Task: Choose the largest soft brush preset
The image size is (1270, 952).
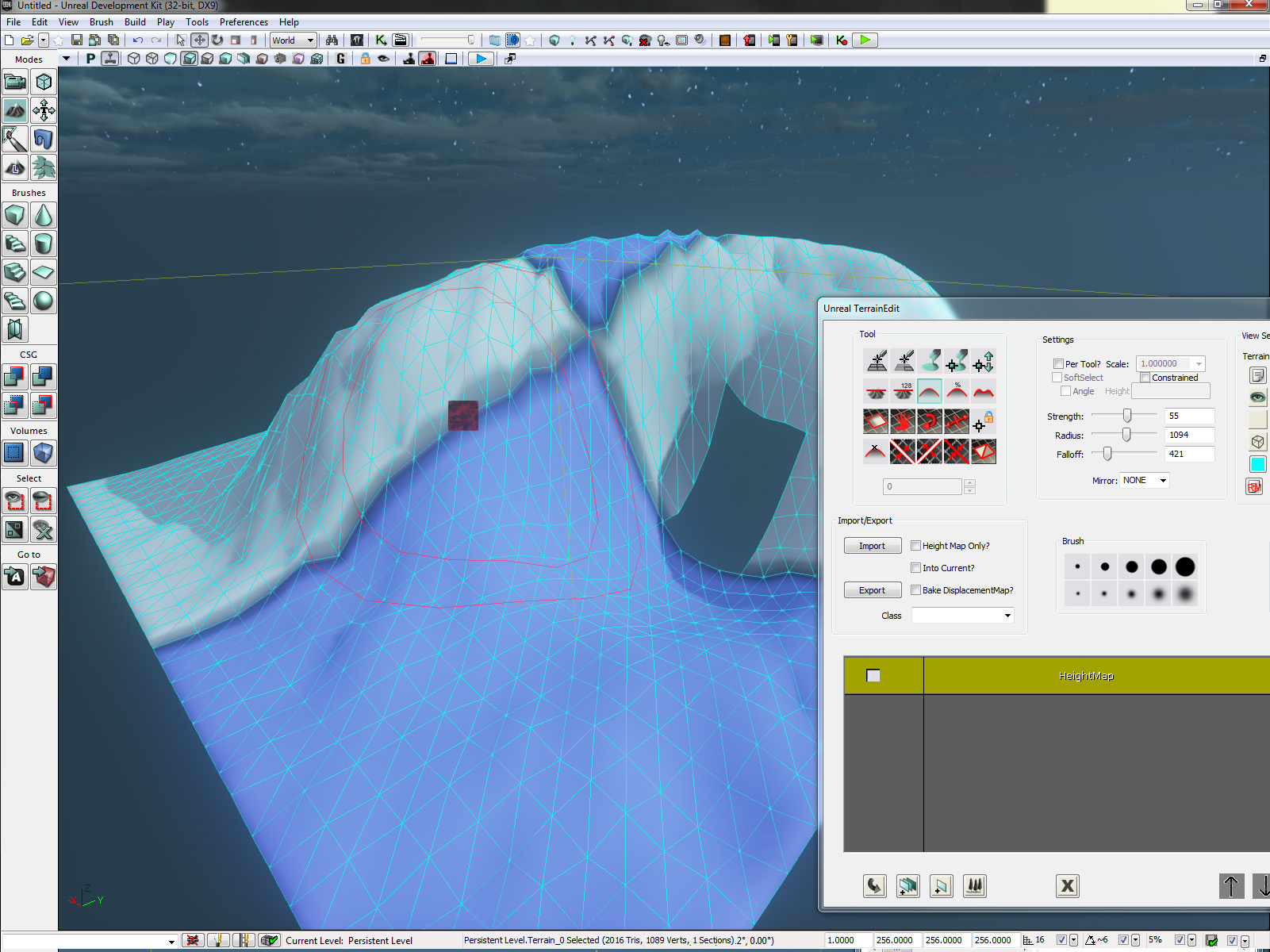Action: (x=1185, y=593)
